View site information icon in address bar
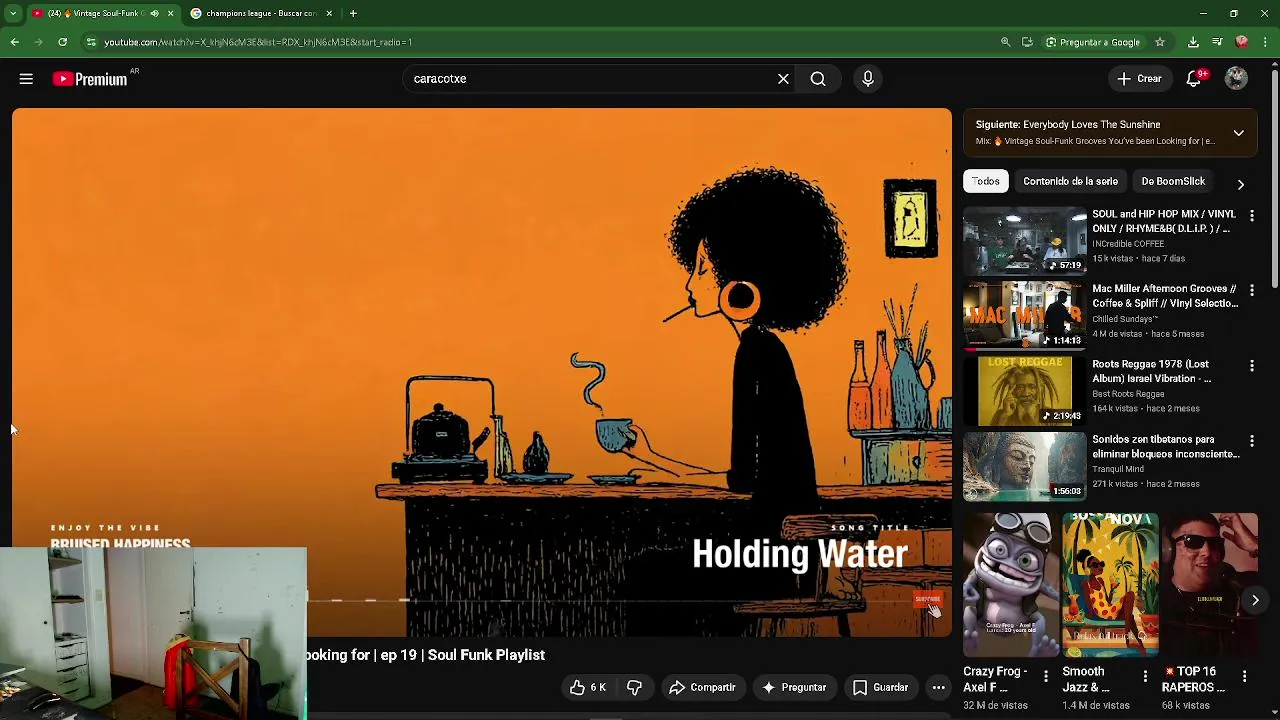Viewport: 1280px width, 720px height. point(91,42)
